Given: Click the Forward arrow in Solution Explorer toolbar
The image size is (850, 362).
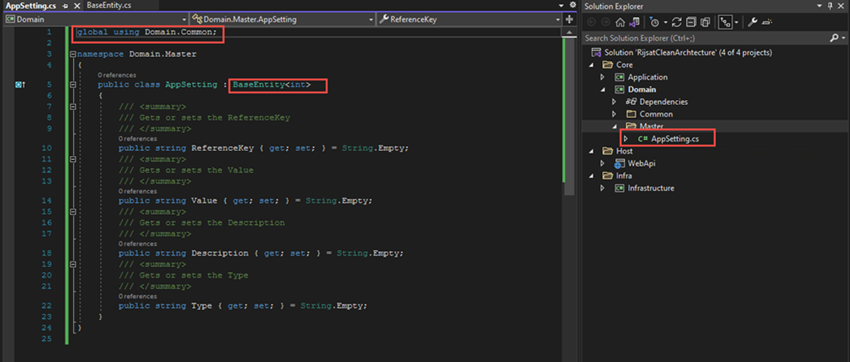Looking at the screenshot, I should [606, 22].
